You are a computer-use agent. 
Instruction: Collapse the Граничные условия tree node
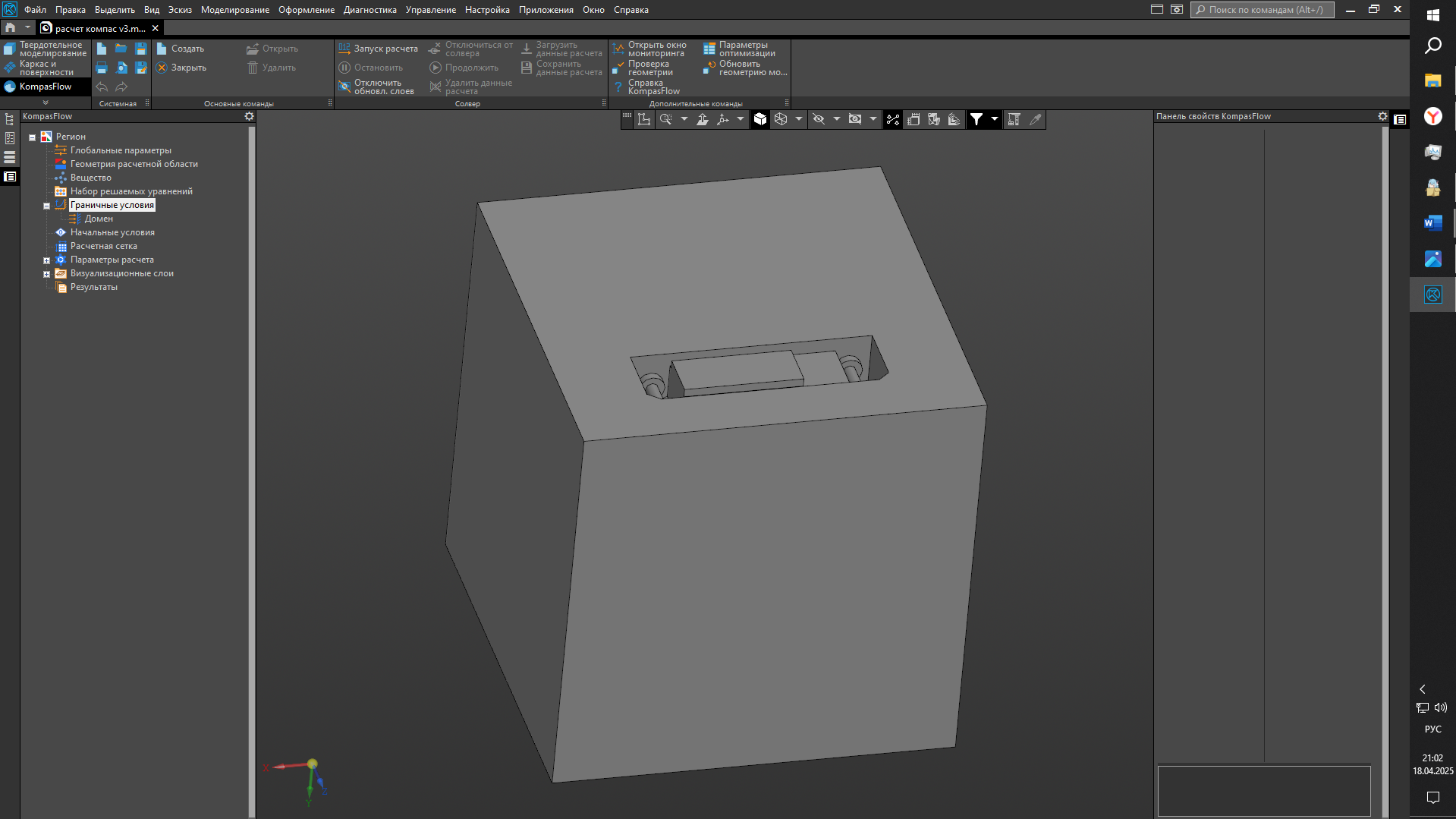46,206
